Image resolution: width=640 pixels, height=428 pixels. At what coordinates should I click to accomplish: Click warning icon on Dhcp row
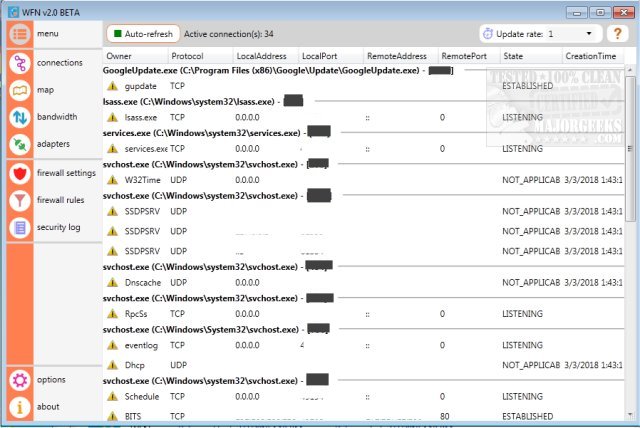[112, 365]
